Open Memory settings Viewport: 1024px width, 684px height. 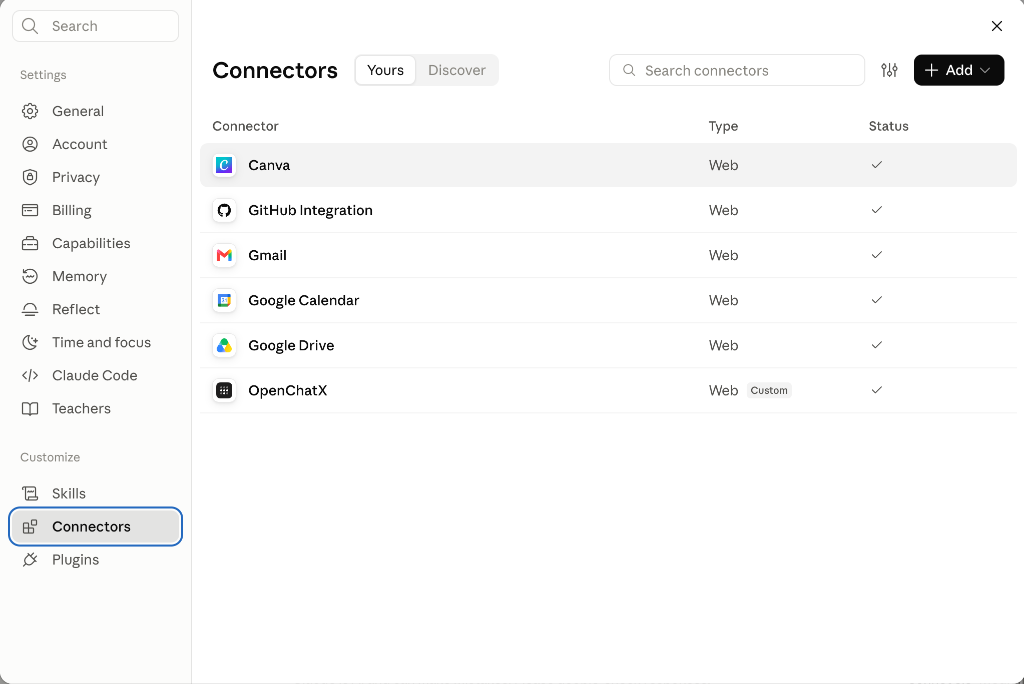click(x=95, y=276)
